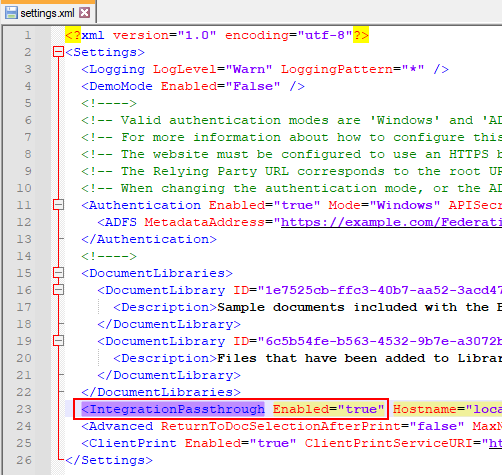
Task: Click the </Authentication> closing tag
Action: [149, 239]
